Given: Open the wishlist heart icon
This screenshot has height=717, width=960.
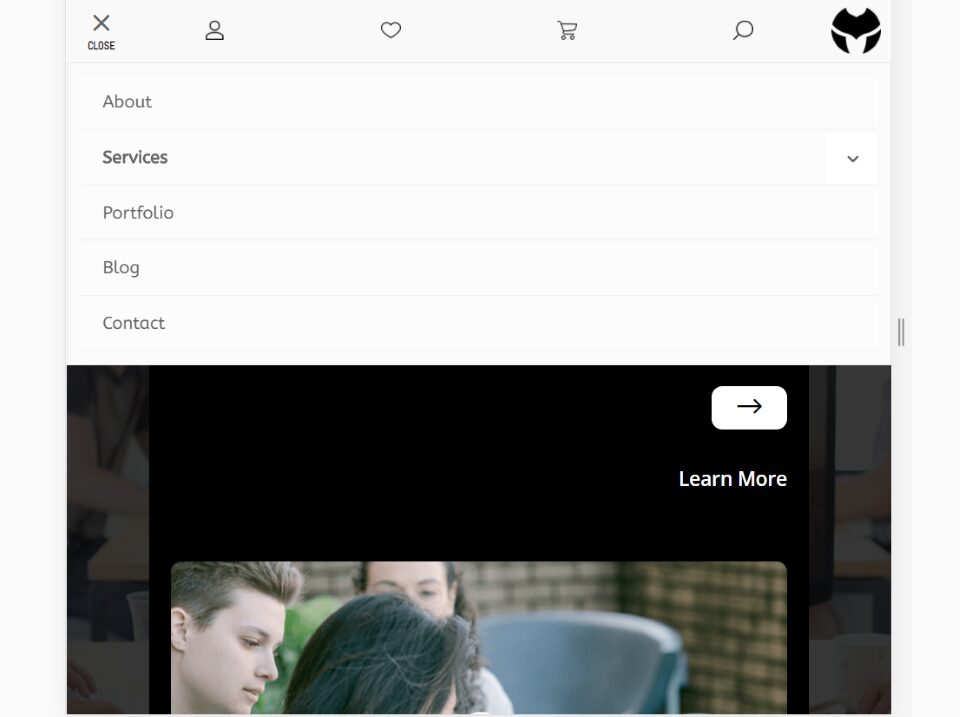Looking at the screenshot, I should (x=391, y=30).
